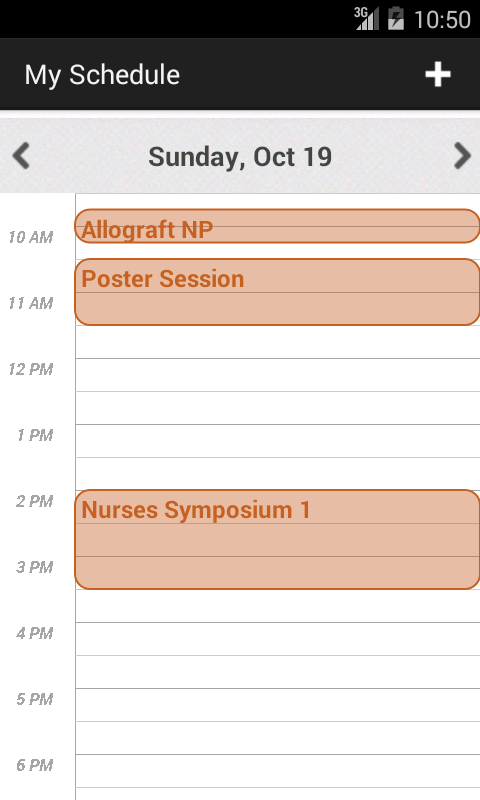Tap the 10 AM hour label
The image size is (480, 800).
(x=31, y=237)
